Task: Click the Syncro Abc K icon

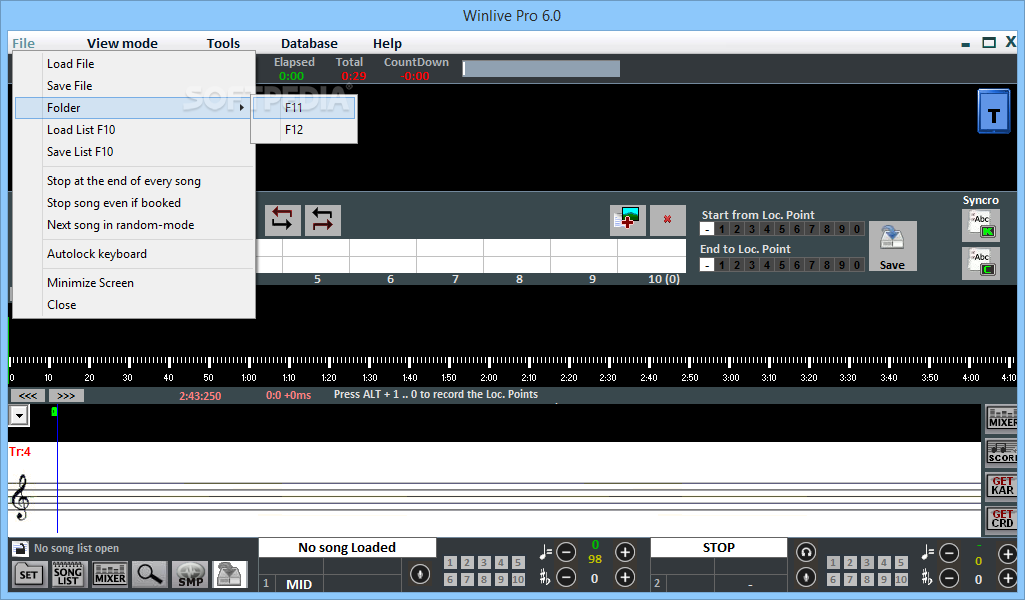Action: point(981,225)
